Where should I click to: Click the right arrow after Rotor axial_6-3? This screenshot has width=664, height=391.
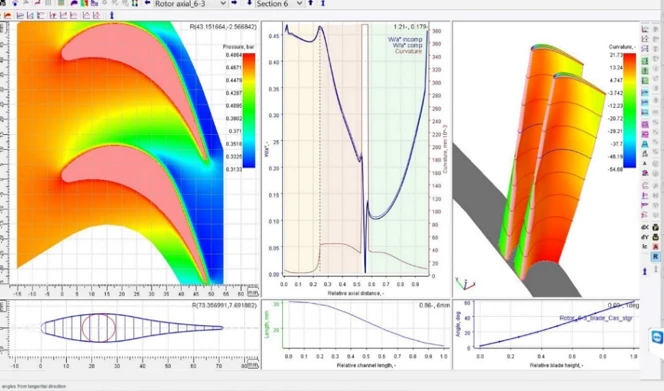tap(234, 3)
